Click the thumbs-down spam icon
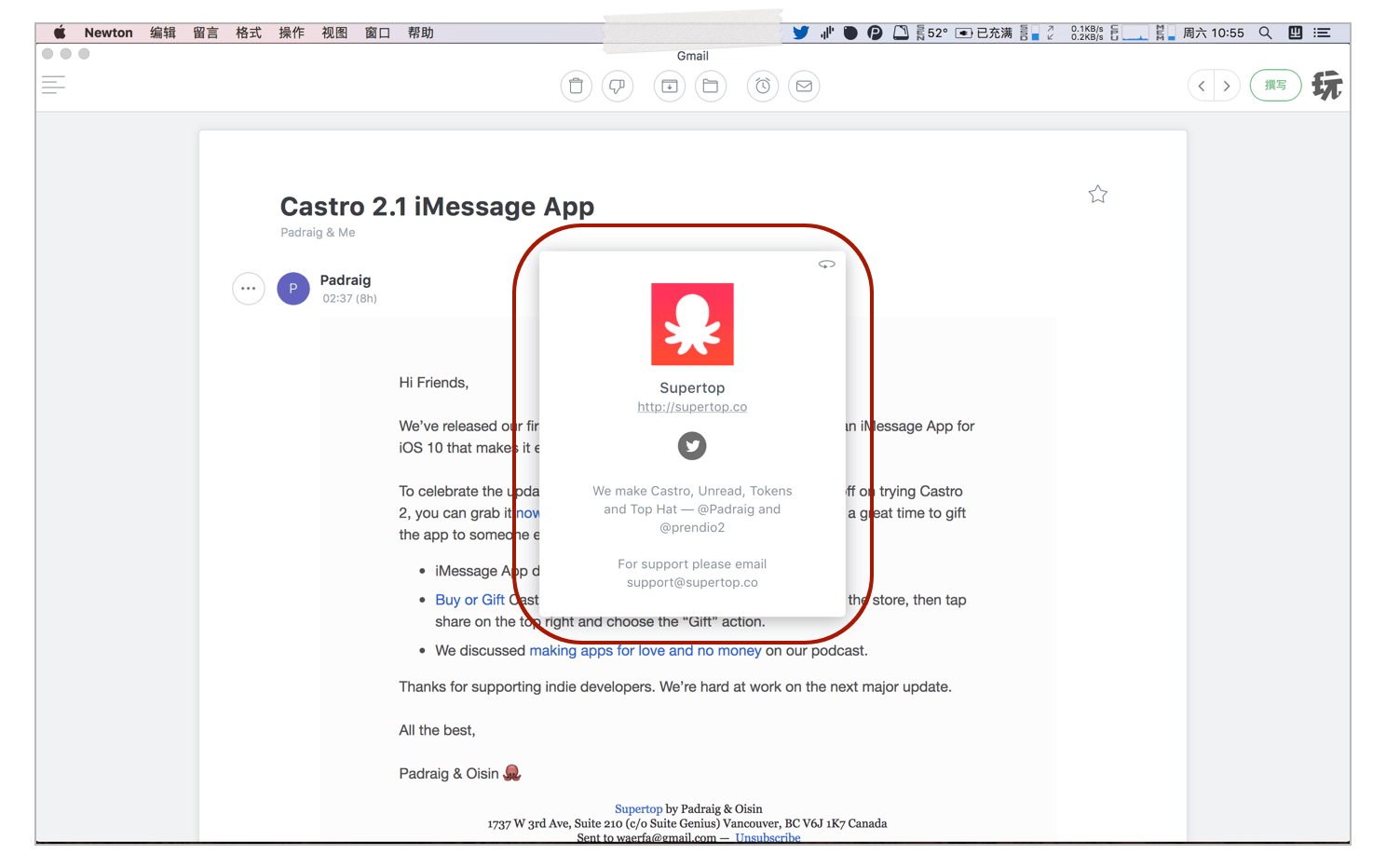This screenshot has height=868, width=1386. (x=618, y=87)
